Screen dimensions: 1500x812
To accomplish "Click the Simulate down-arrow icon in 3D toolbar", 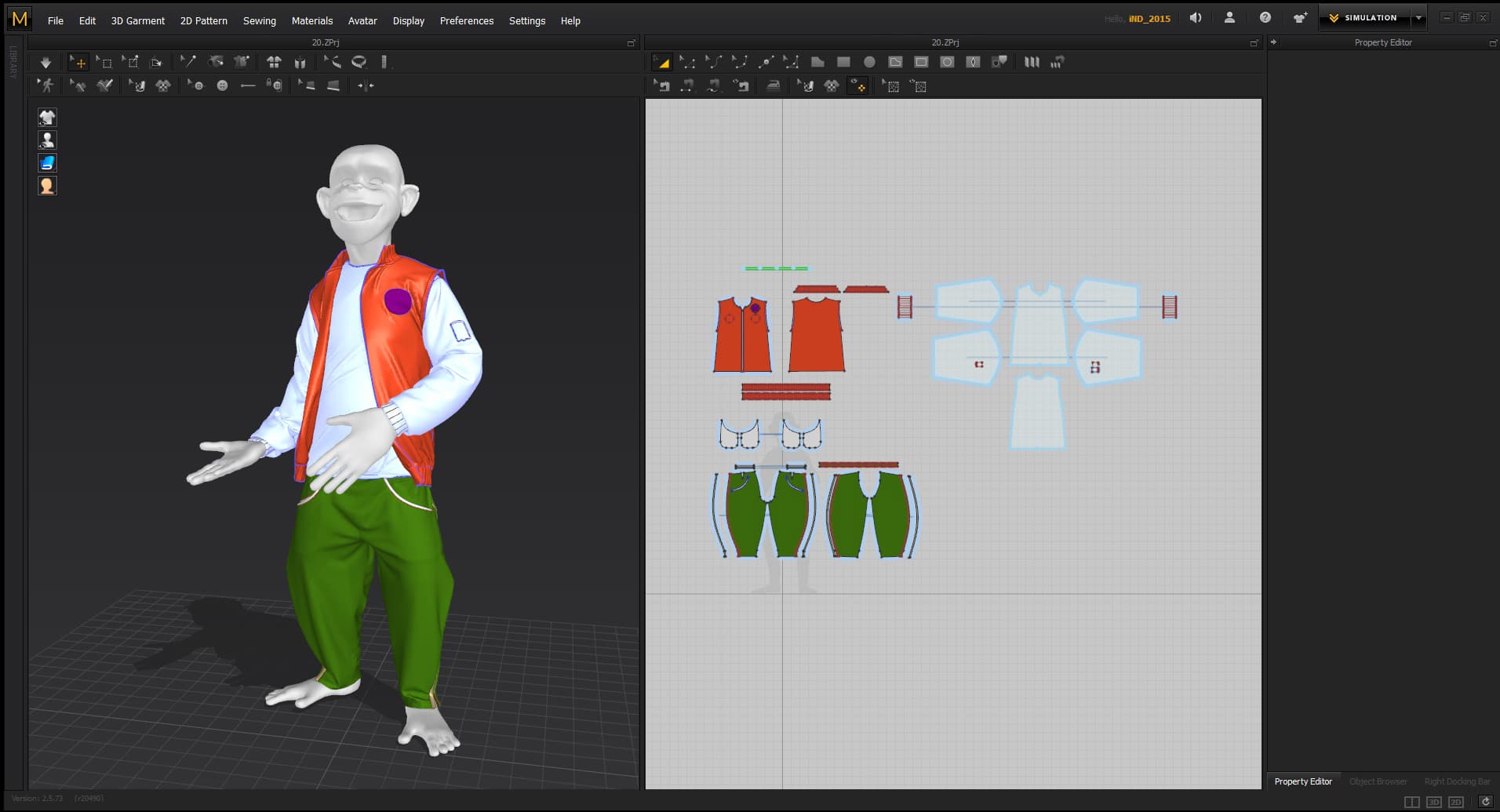I will coord(46,62).
